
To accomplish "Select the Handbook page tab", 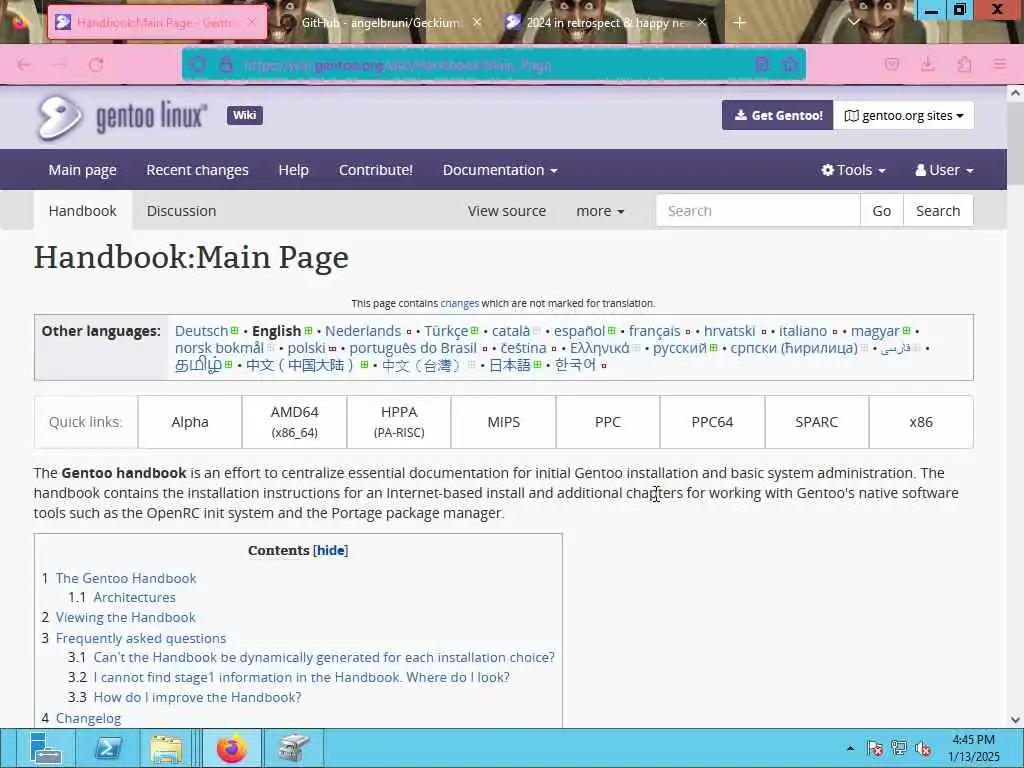I will point(82,211).
